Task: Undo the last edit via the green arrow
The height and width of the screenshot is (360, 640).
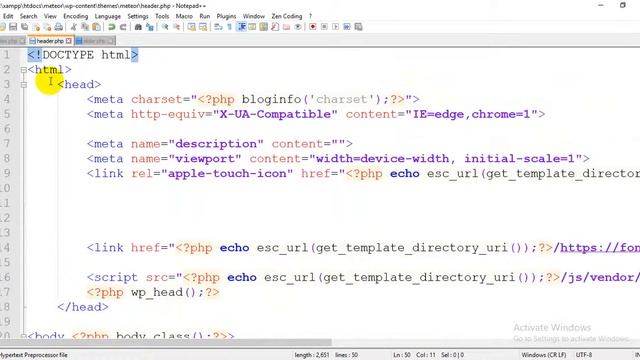Action: [111, 27]
